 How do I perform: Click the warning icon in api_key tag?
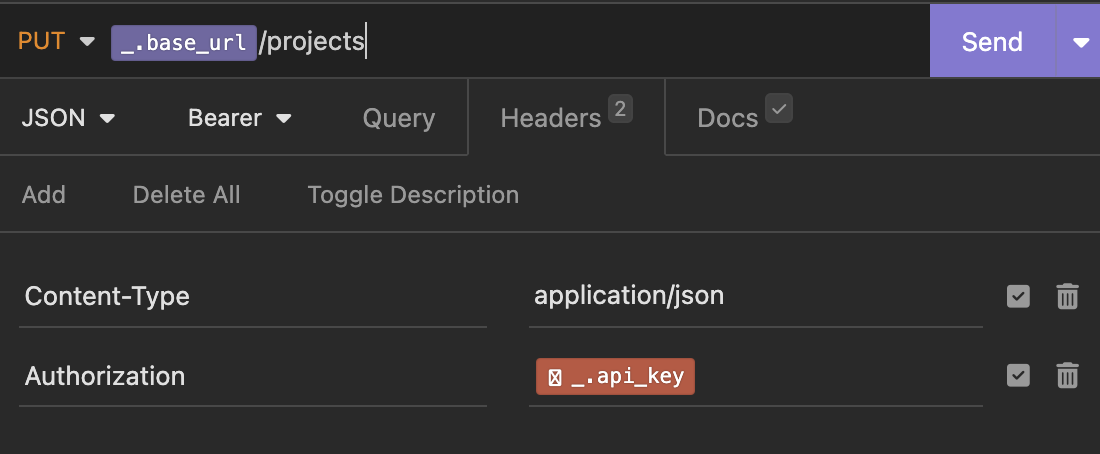click(x=554, y=378)
